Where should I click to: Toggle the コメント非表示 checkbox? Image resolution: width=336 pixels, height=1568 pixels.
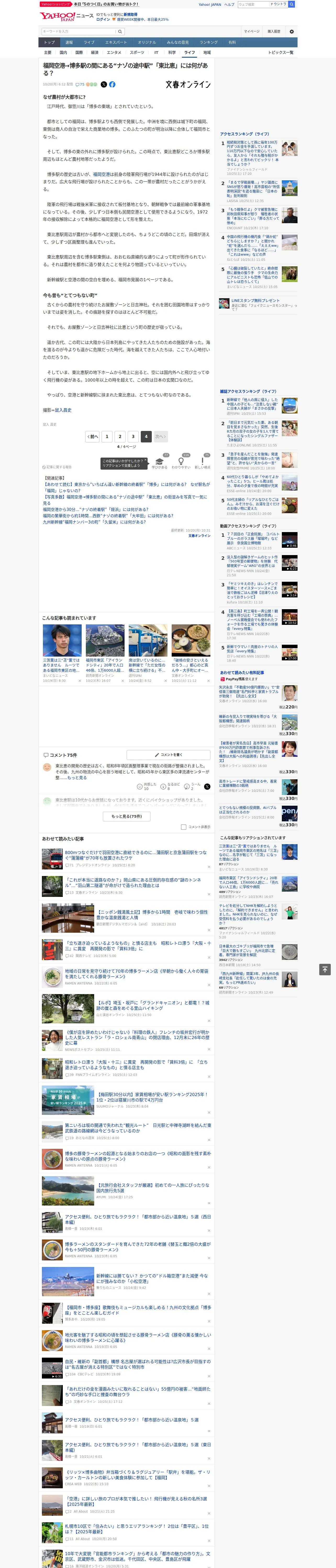click(183, 827)
